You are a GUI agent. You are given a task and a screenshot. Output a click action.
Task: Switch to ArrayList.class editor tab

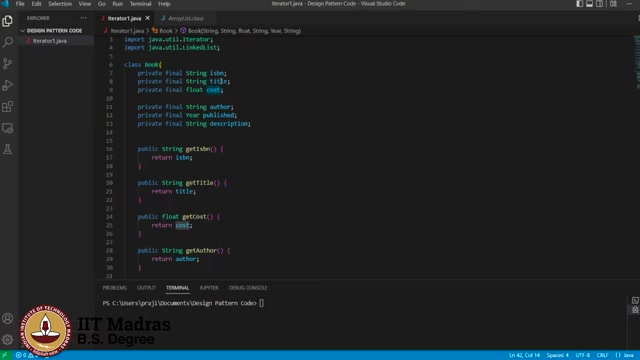(186, 18)
